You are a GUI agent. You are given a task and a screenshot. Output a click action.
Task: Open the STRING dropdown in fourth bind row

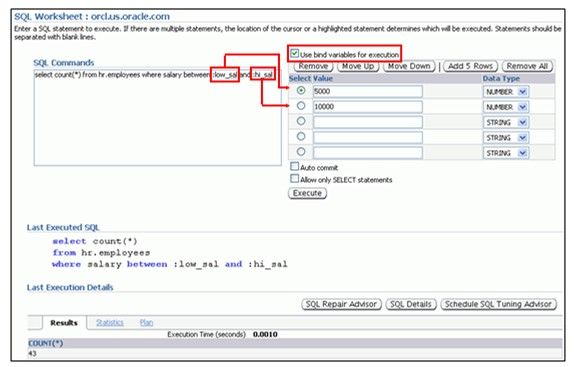click(506, 138)
